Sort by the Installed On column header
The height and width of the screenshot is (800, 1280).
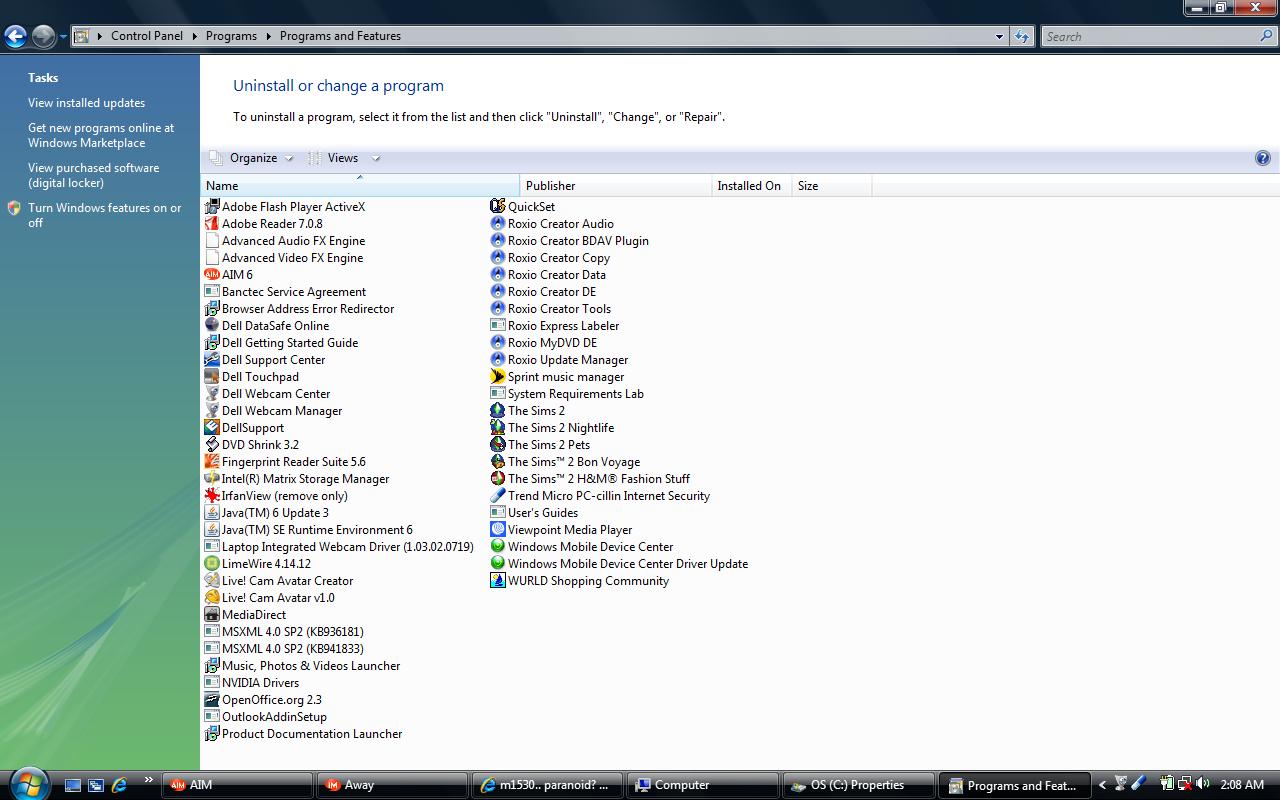tap(751, 185)
